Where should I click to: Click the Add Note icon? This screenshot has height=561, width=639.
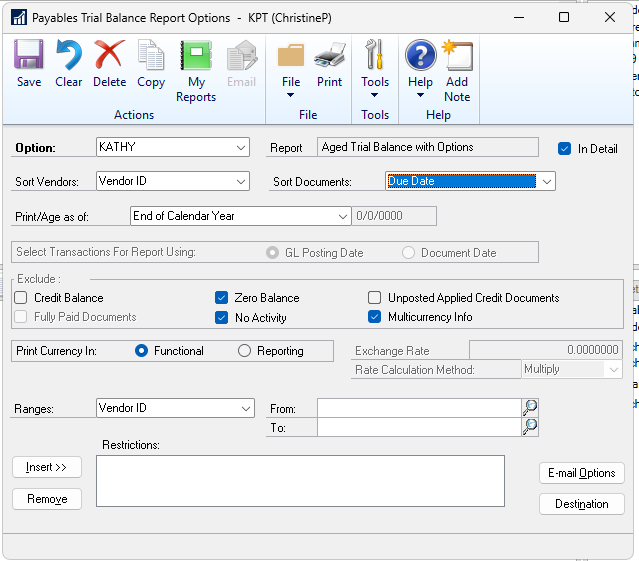coord(457,55)
